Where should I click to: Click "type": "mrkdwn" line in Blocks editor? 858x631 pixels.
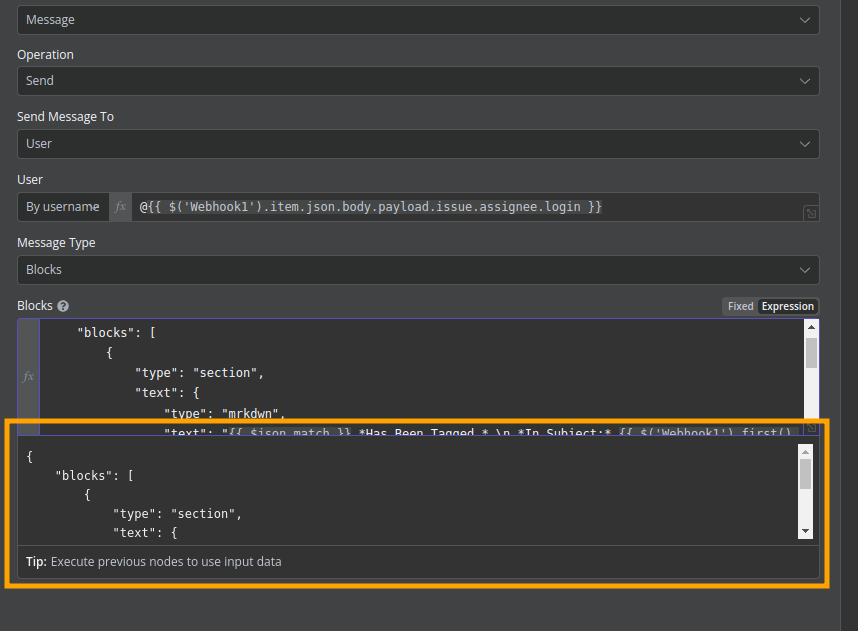click(225, 413)
